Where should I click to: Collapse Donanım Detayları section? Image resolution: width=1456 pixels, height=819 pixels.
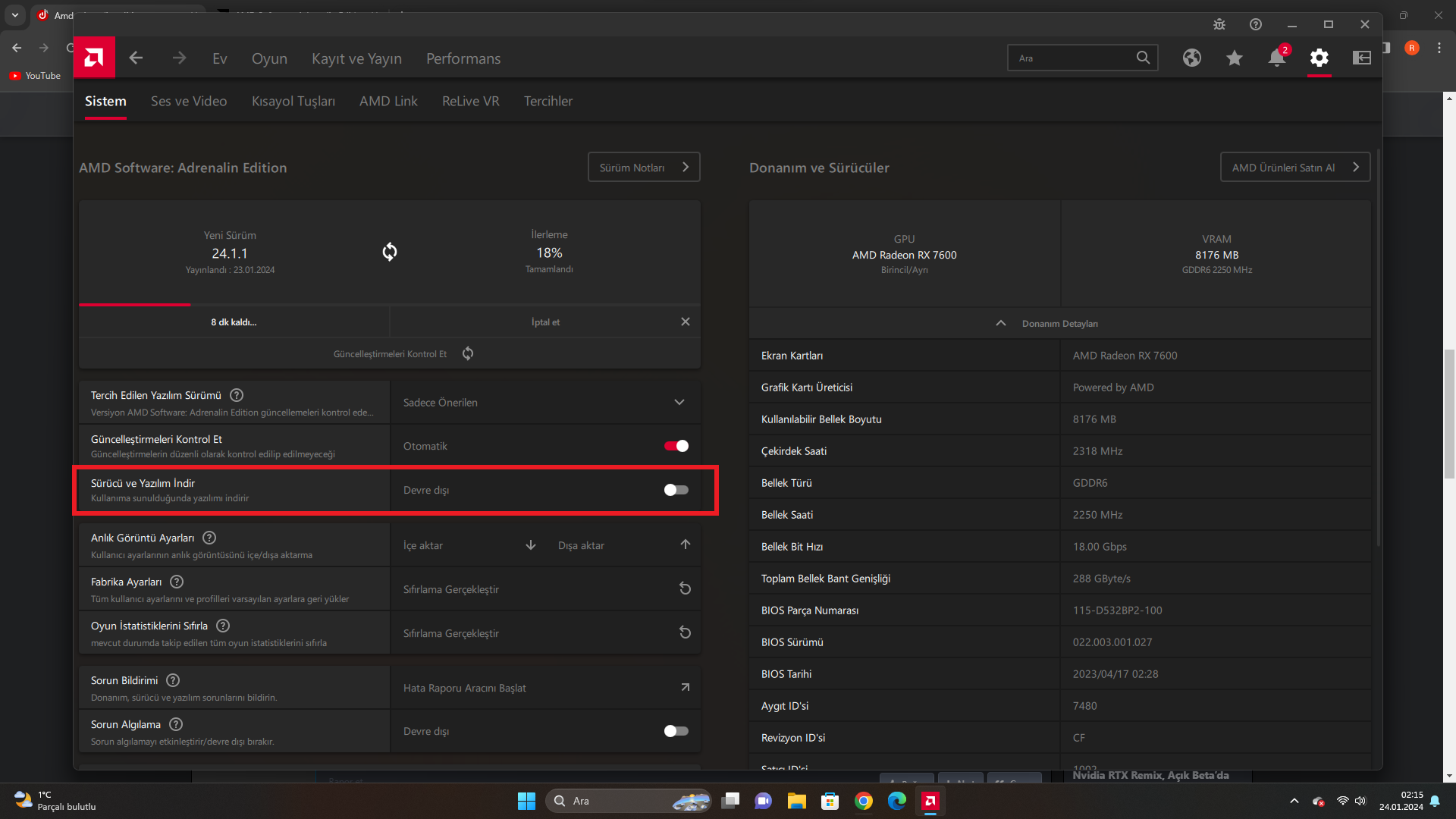click(1059, 324)
